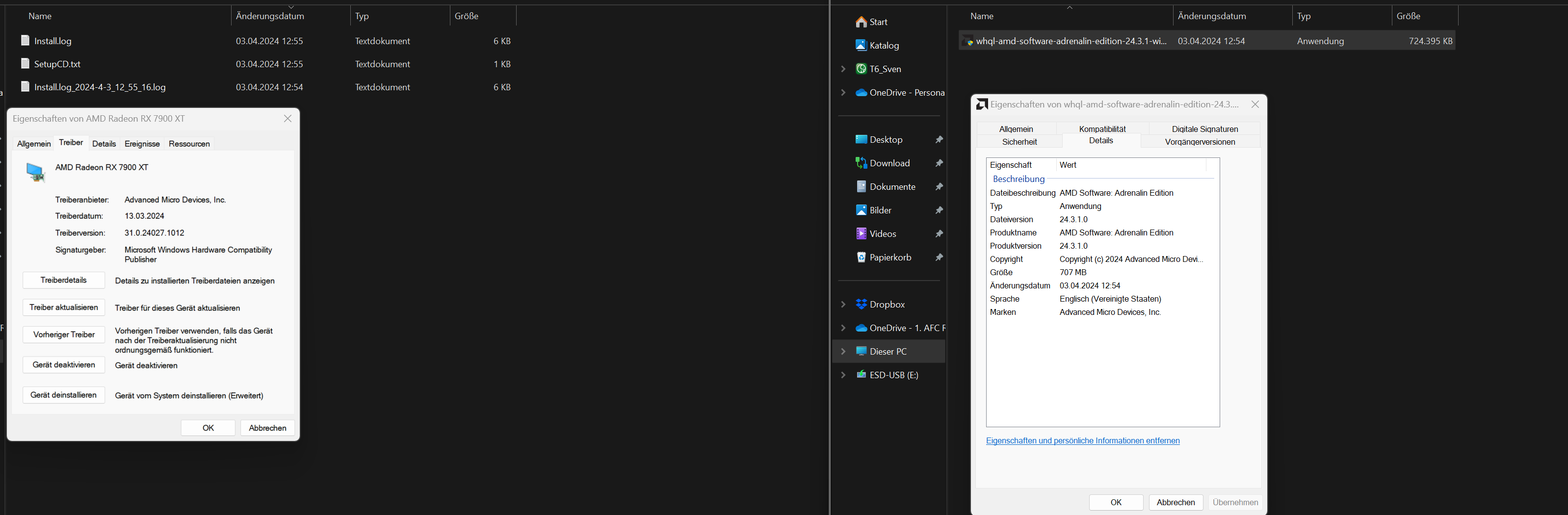Viewport: 1568px width, 515px height.
Task: Open Kompatibilität tab in file properties
Action: pos(1102,129)
